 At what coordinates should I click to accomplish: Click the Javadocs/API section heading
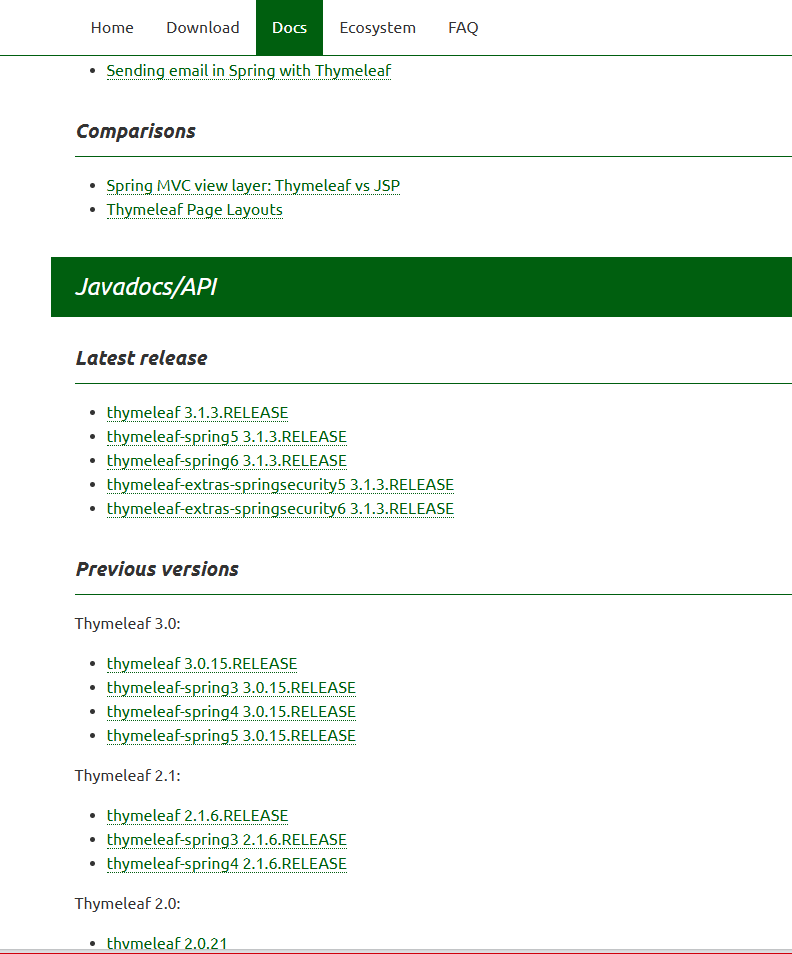click(x=146, y=287)
